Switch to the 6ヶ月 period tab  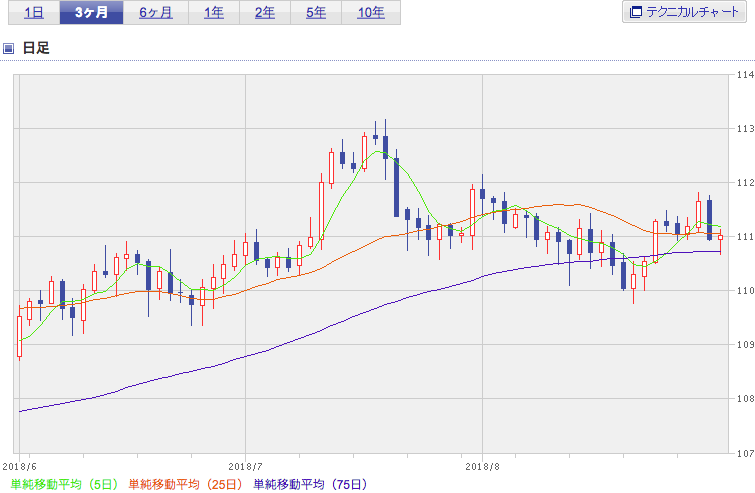tap(156, 13)
